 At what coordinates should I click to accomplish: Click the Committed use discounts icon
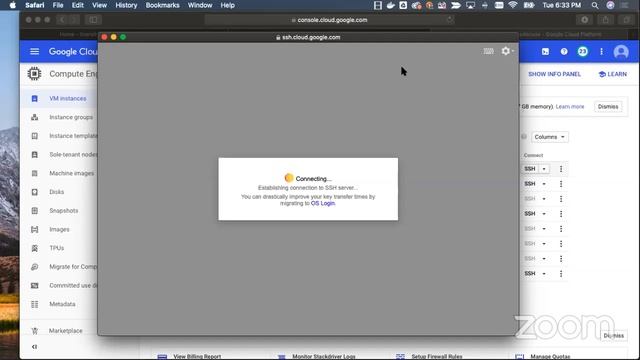(35, 286)
